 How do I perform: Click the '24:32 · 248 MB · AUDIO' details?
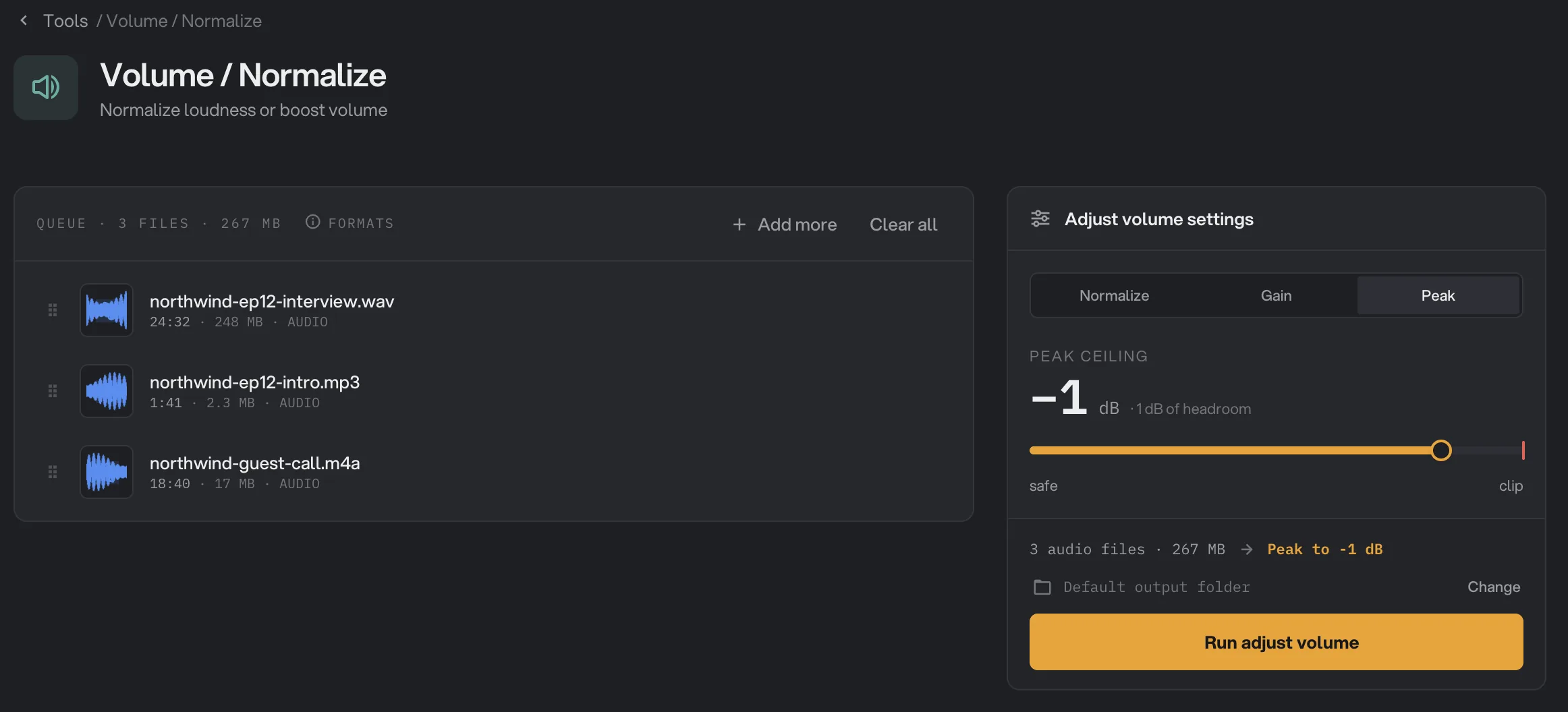click(x=239, y=322)
